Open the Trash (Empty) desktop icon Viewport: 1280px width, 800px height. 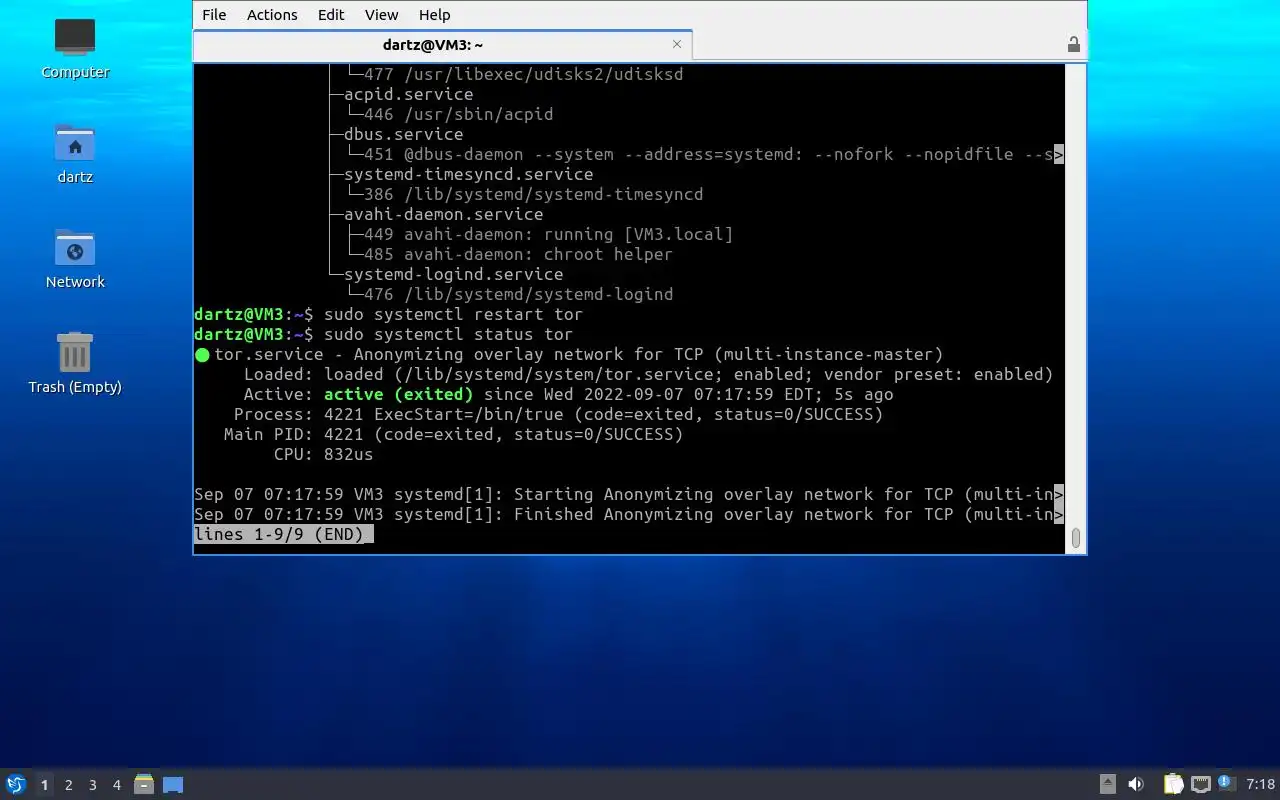coord(75,363)
